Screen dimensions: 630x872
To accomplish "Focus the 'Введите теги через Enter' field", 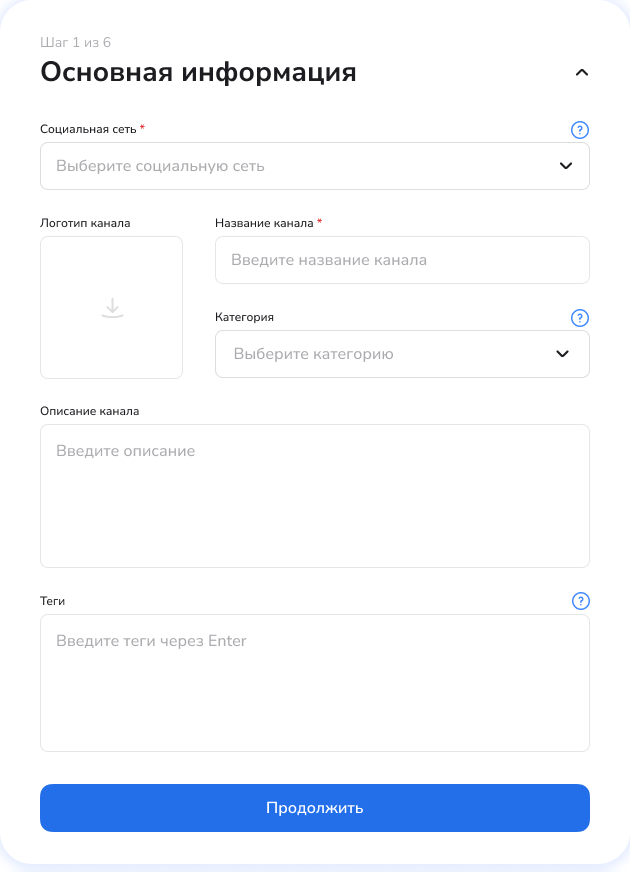I will pyautogui.click(x=314, y=683).
